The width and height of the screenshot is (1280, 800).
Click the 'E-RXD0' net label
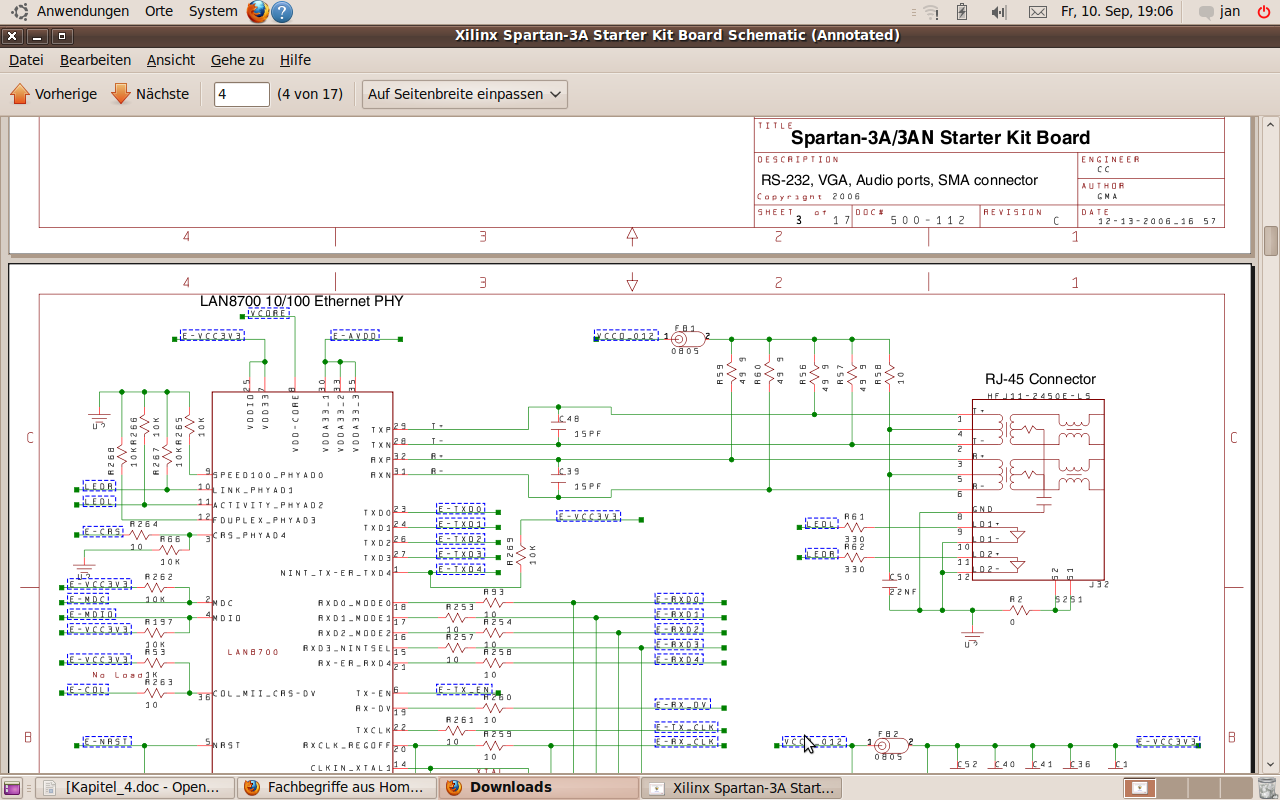click(679, 599)
